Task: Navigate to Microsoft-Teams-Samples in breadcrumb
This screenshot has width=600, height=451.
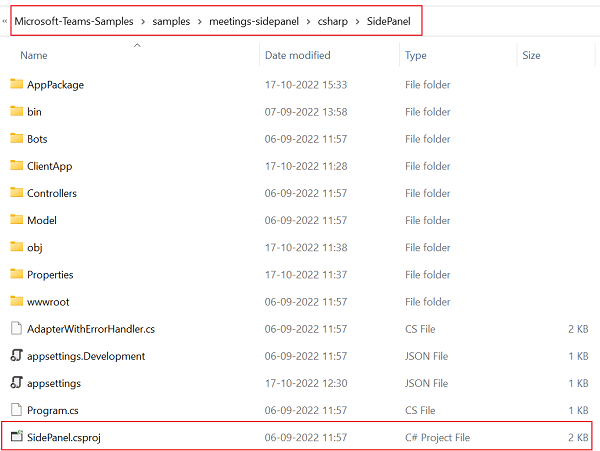Action: click(x=74, y=21)
